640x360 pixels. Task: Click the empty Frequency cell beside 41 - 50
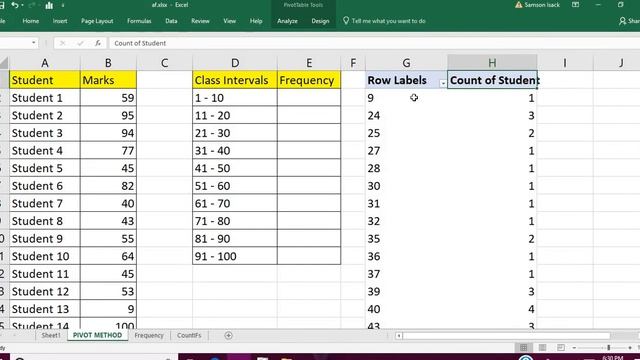(x=309, y=168)
